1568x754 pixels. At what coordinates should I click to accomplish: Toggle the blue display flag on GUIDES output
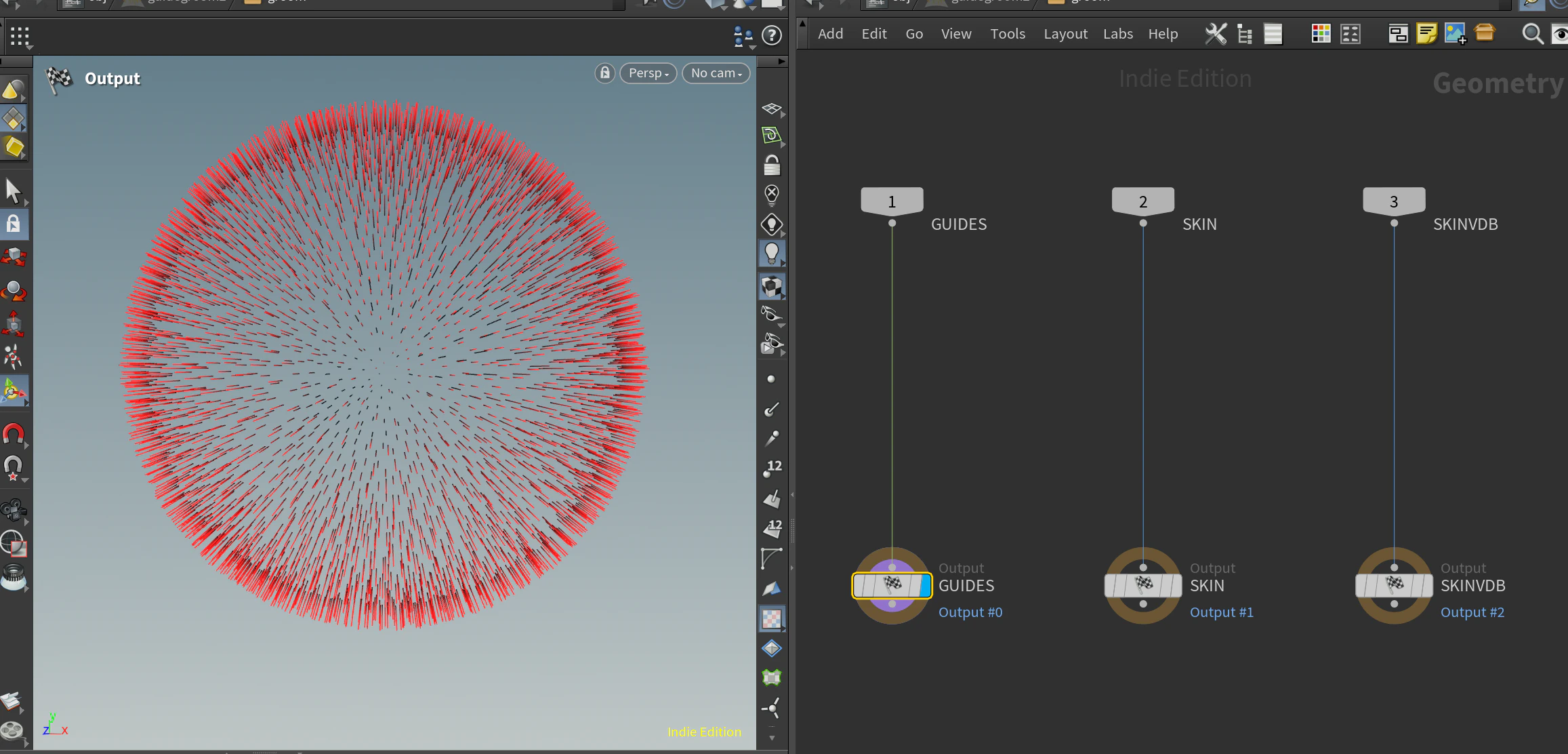[925, 585]
